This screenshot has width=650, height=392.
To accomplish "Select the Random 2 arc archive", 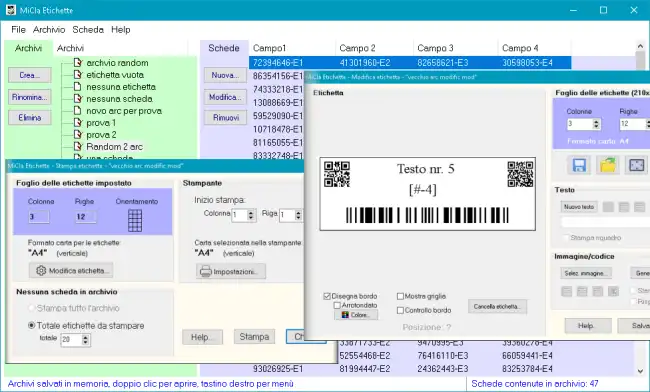I will point(114,147).
